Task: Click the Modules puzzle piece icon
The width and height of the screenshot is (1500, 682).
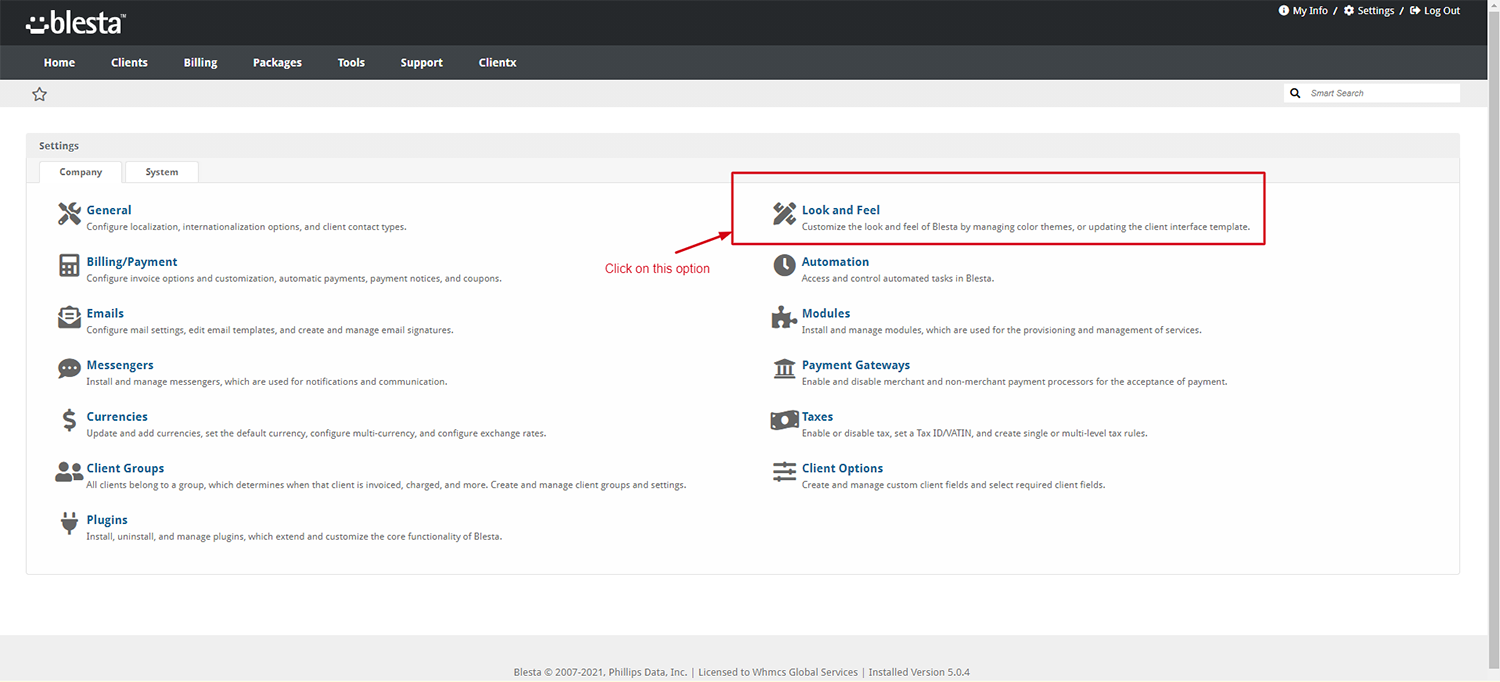Action: pos(785,318)
